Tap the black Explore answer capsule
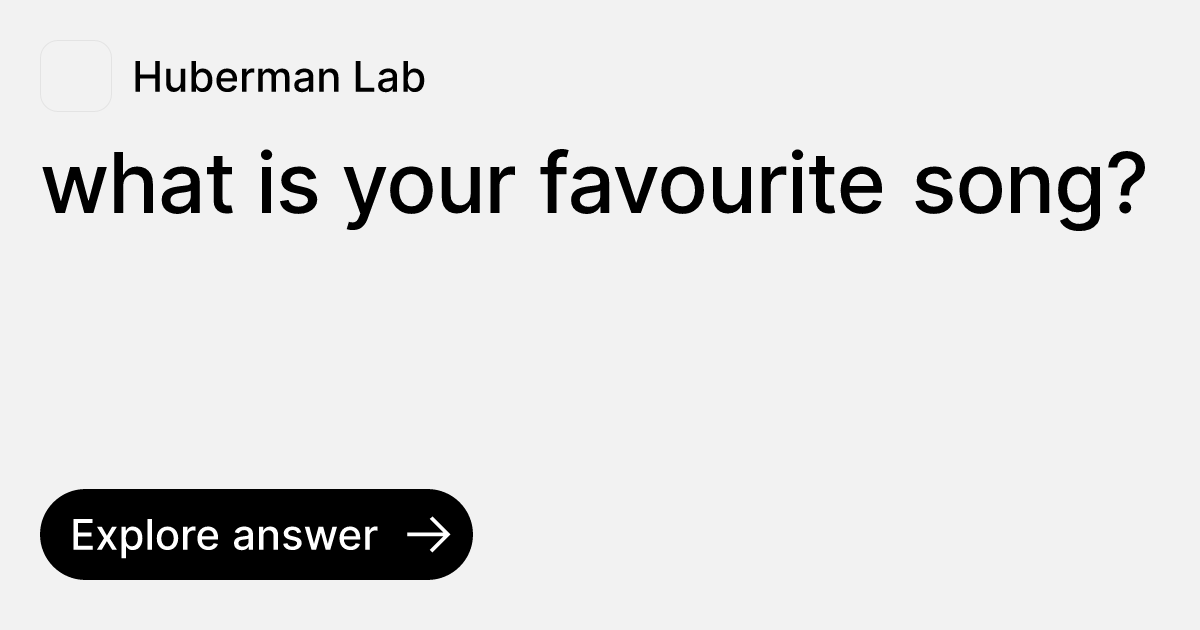1200x630 pixels. tap(256, 533)
